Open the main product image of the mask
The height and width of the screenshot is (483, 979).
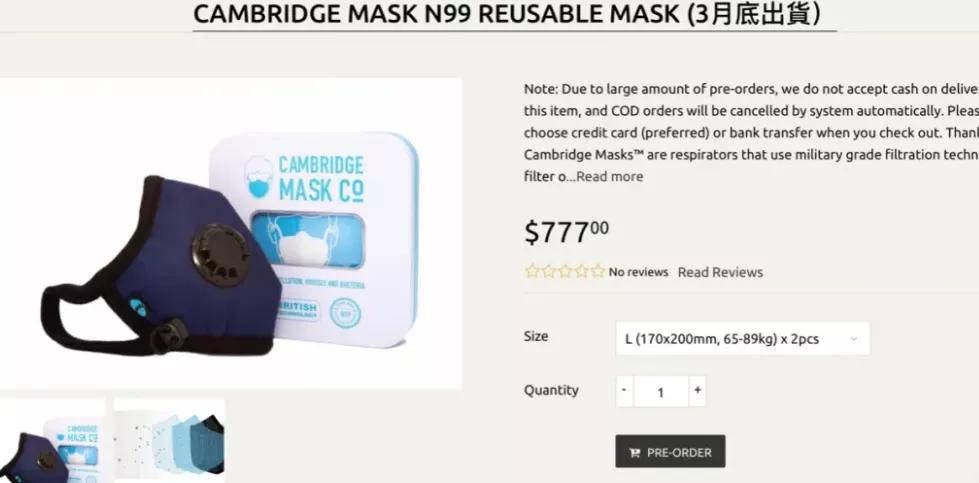pyautogui.click(x=230, y=233)
